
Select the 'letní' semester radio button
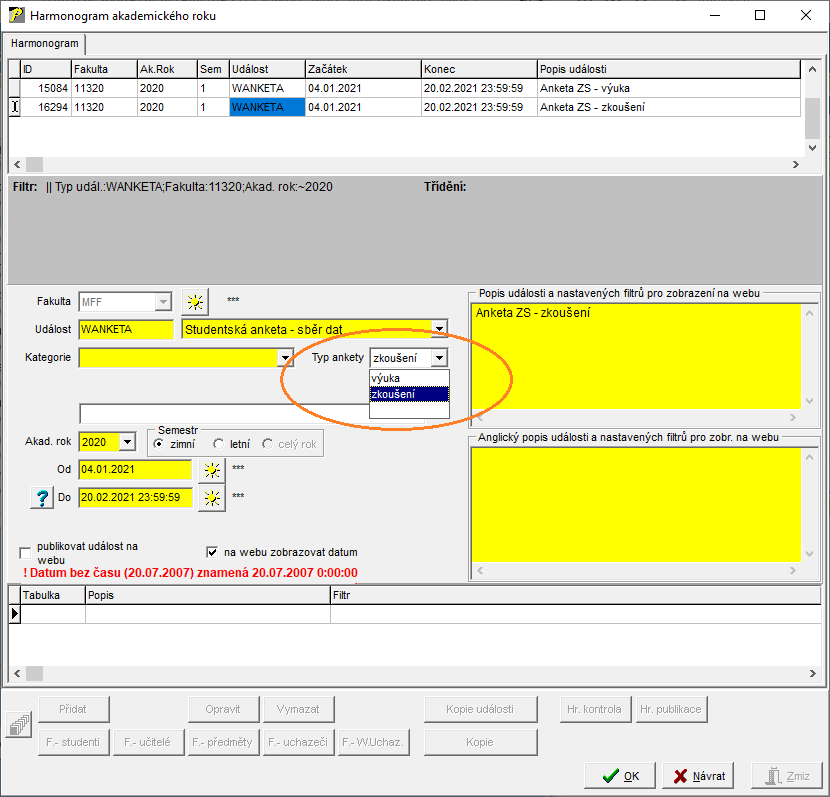218,443
